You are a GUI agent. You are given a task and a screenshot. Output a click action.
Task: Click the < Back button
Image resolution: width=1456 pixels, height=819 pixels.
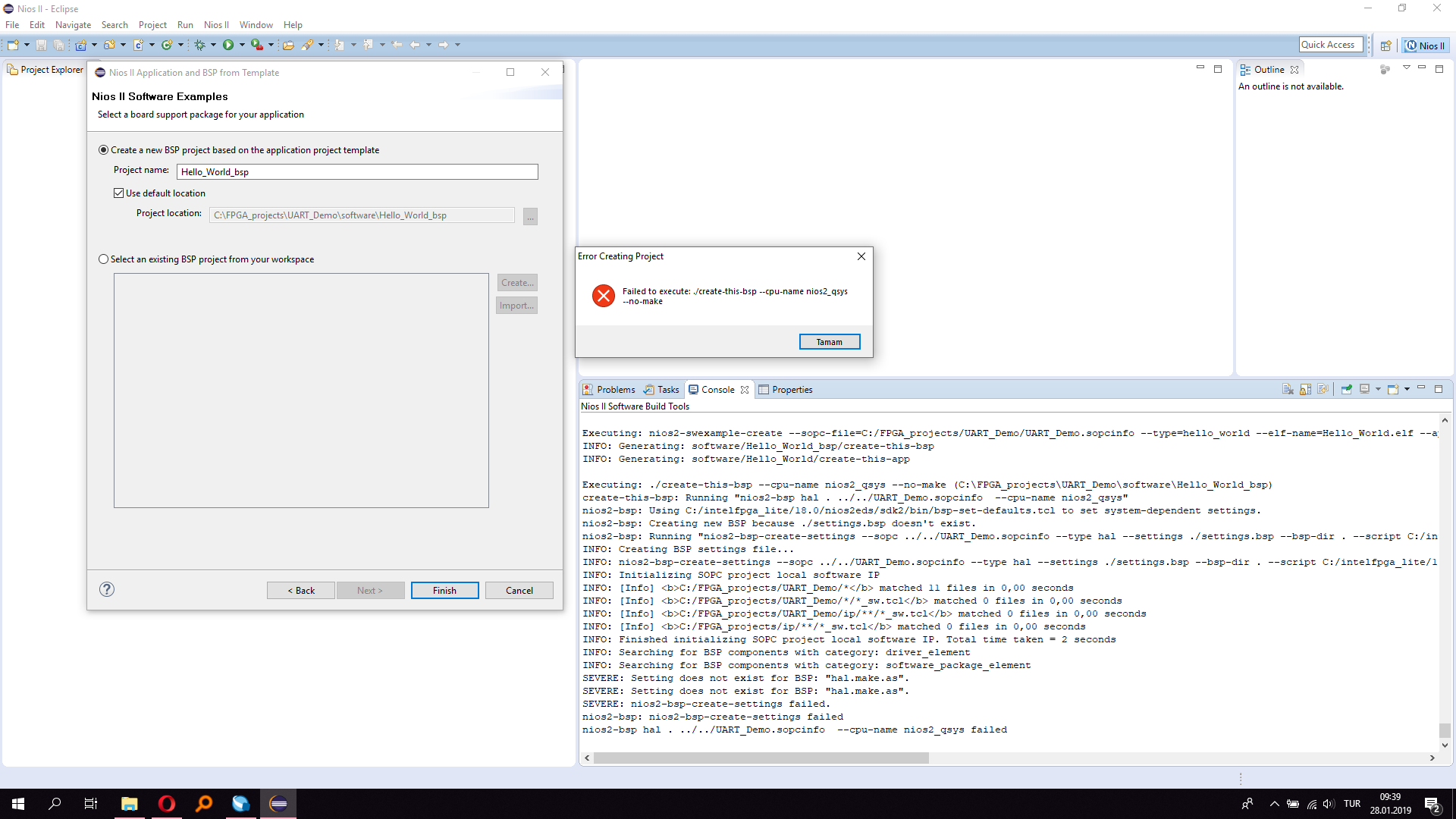[301, 590]
